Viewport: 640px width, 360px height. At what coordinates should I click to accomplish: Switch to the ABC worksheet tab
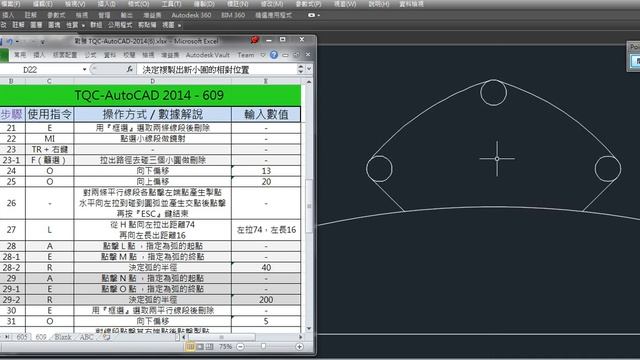pyautogui.click(x=87, y=337)
